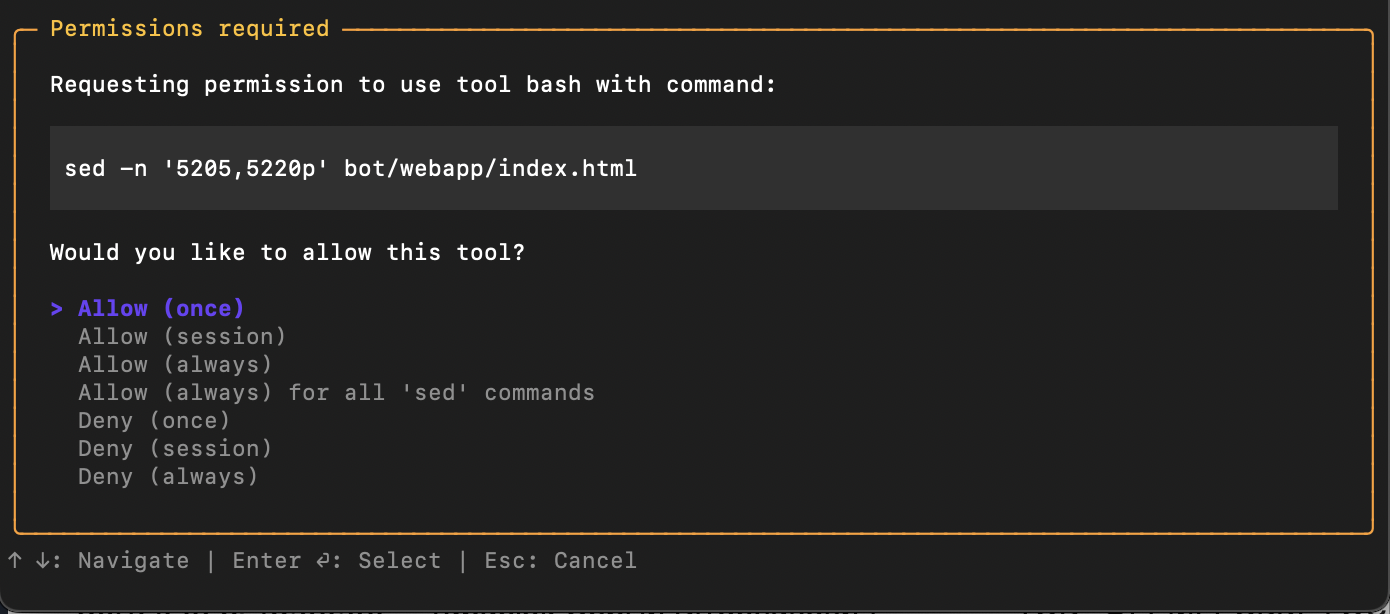Click the Enter: Select hint text

pos(336,561)
